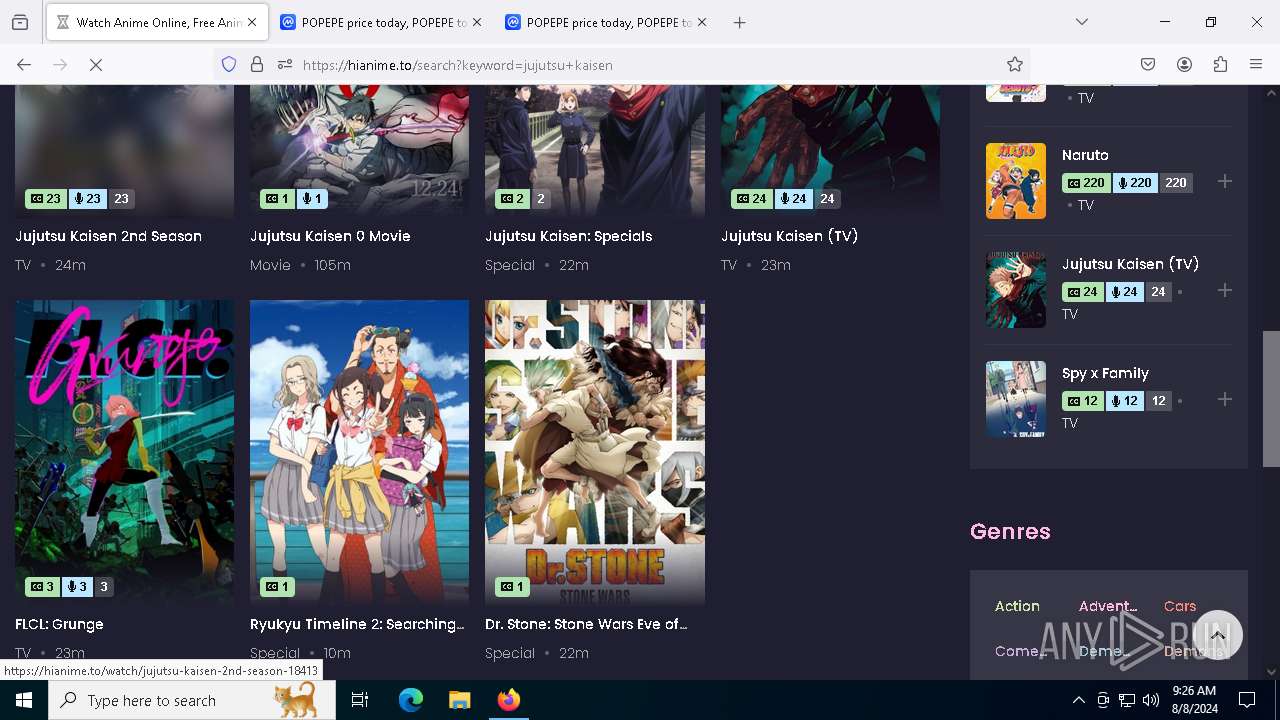This screenshot has height=720, width=1280.
Task: Add Naruto to watch list
Action: point(1225,182)
